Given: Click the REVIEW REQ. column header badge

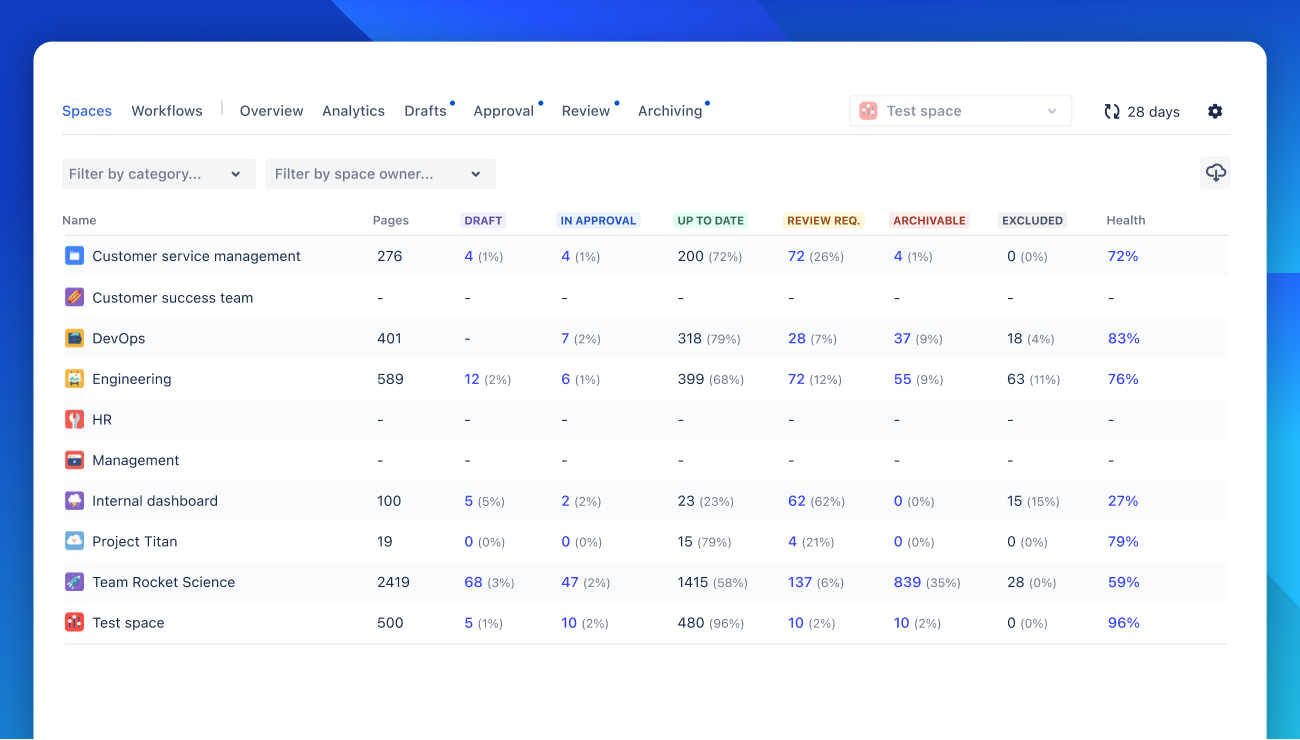Looking at the screenshot, I should coord(823,220).
